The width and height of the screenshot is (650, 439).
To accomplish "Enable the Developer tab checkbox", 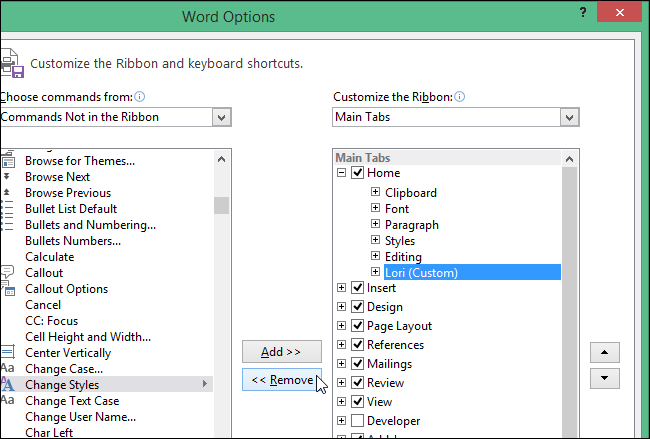I will pos(357,421).
